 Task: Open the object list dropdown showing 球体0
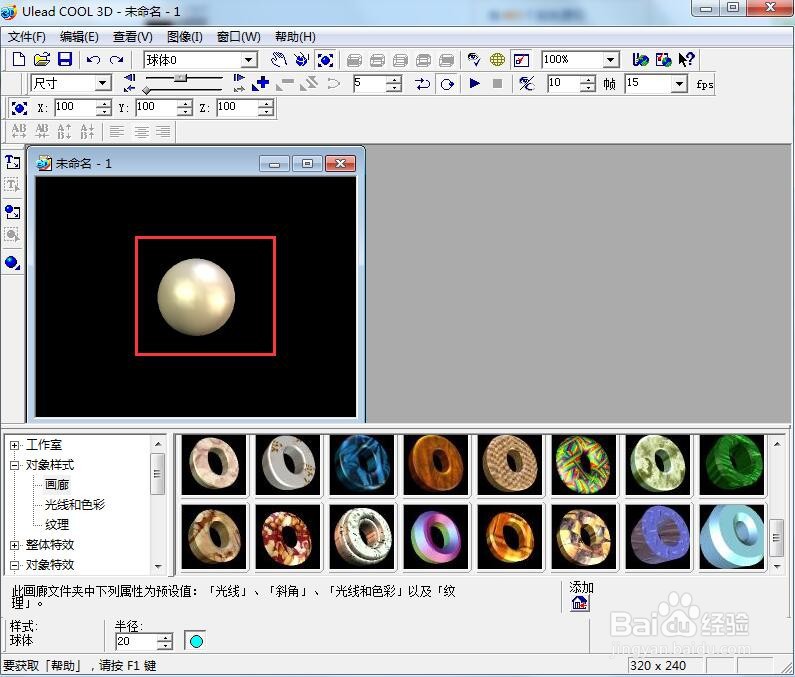248,60
